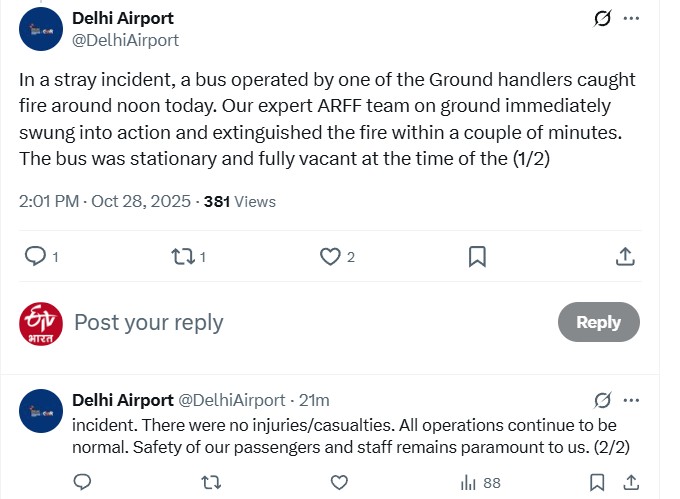Click Grok icon on main post
680x499 pixels.
[x=602, y=19]
